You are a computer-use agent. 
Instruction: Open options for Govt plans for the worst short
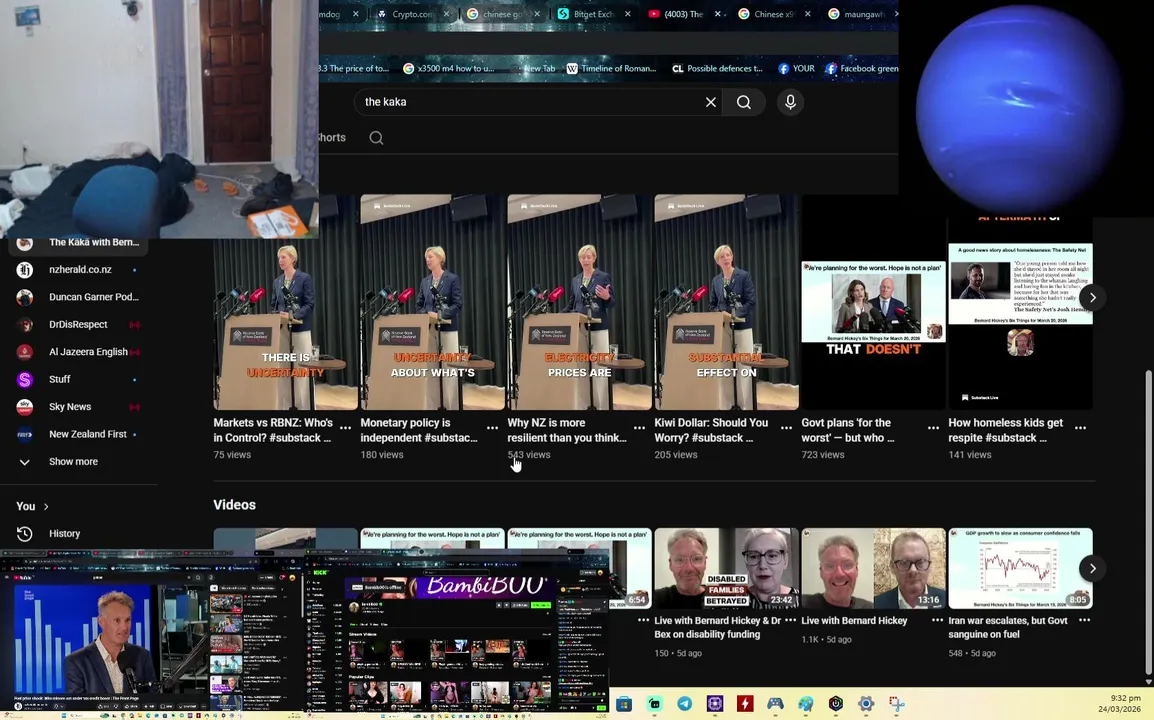[x=933, y=428]
